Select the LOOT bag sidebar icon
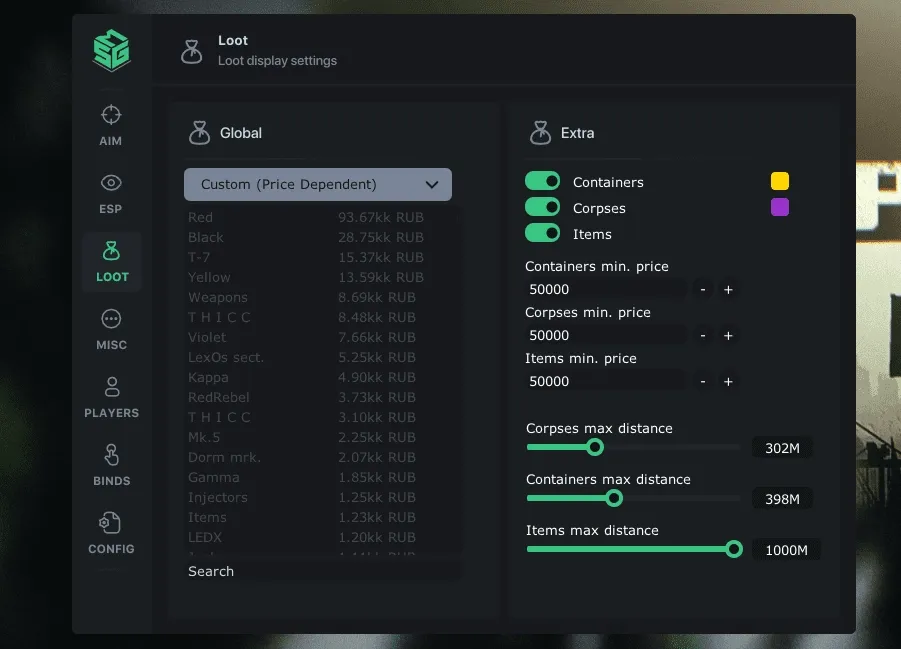The width and height of the screenshot is (901, 649). tap(111, 262)
